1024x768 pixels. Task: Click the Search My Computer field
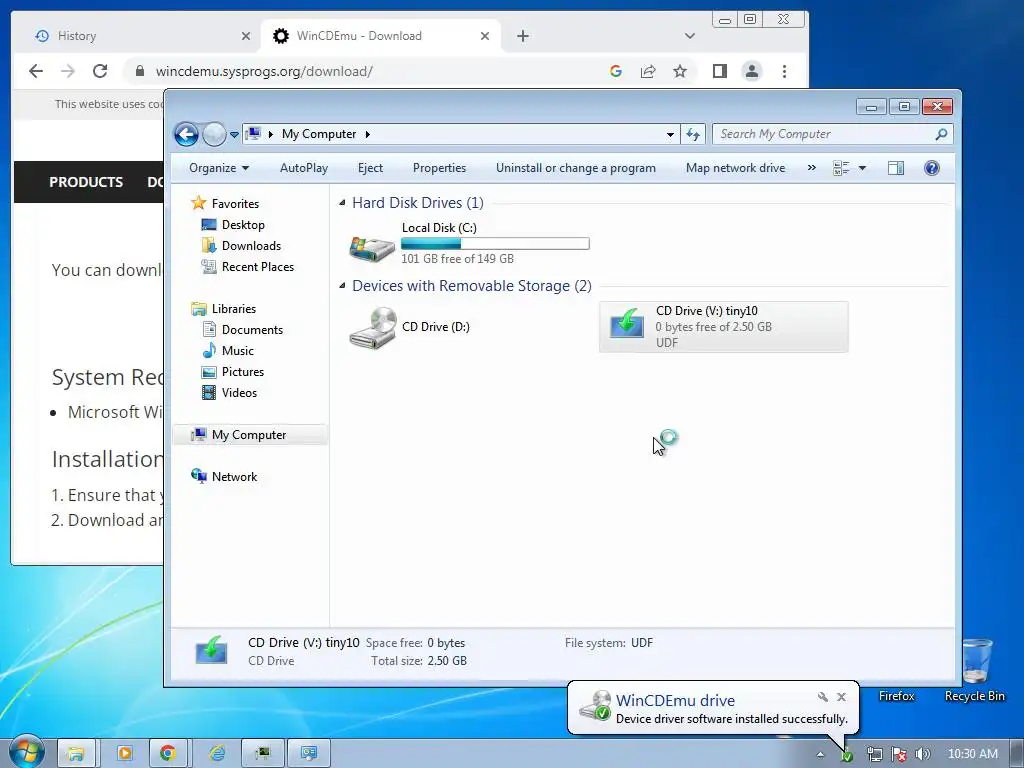(x=833, y=134)
